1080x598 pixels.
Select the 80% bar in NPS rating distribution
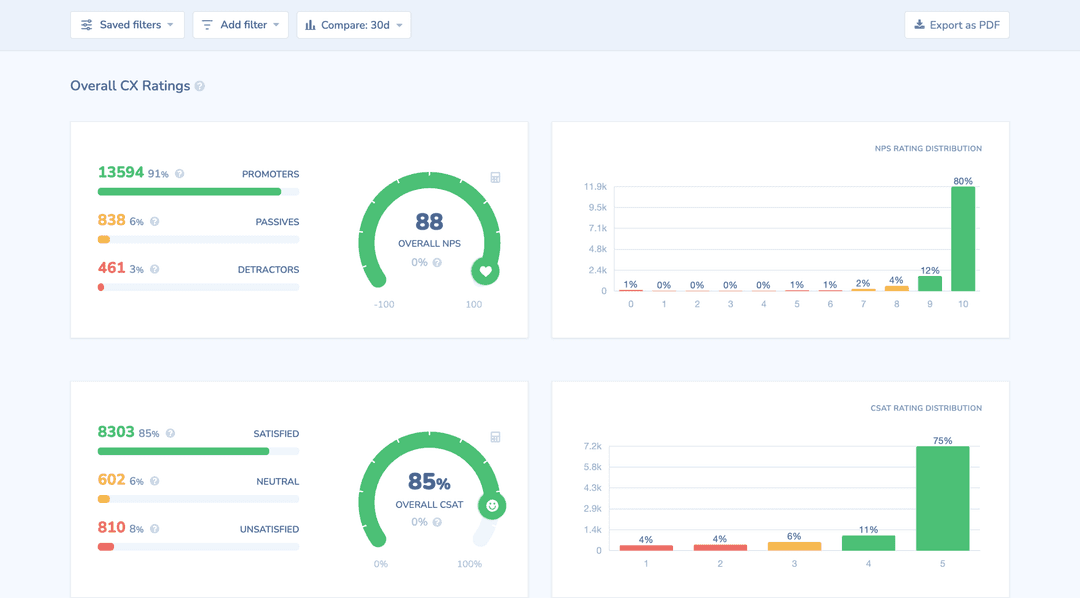tap(963, 240)
